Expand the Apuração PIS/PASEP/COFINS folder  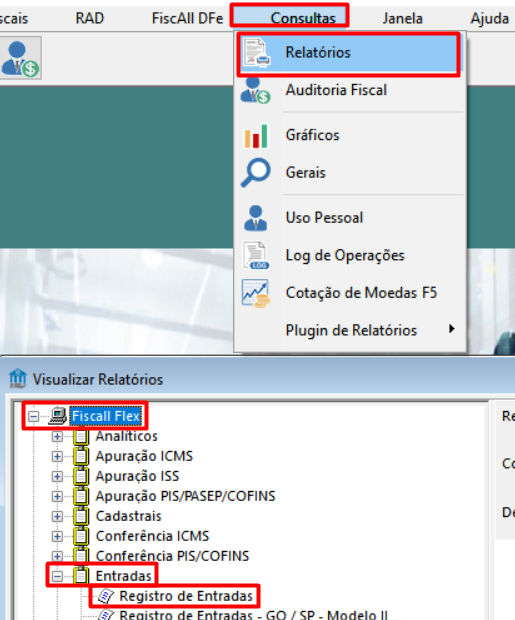click(57, 496)
